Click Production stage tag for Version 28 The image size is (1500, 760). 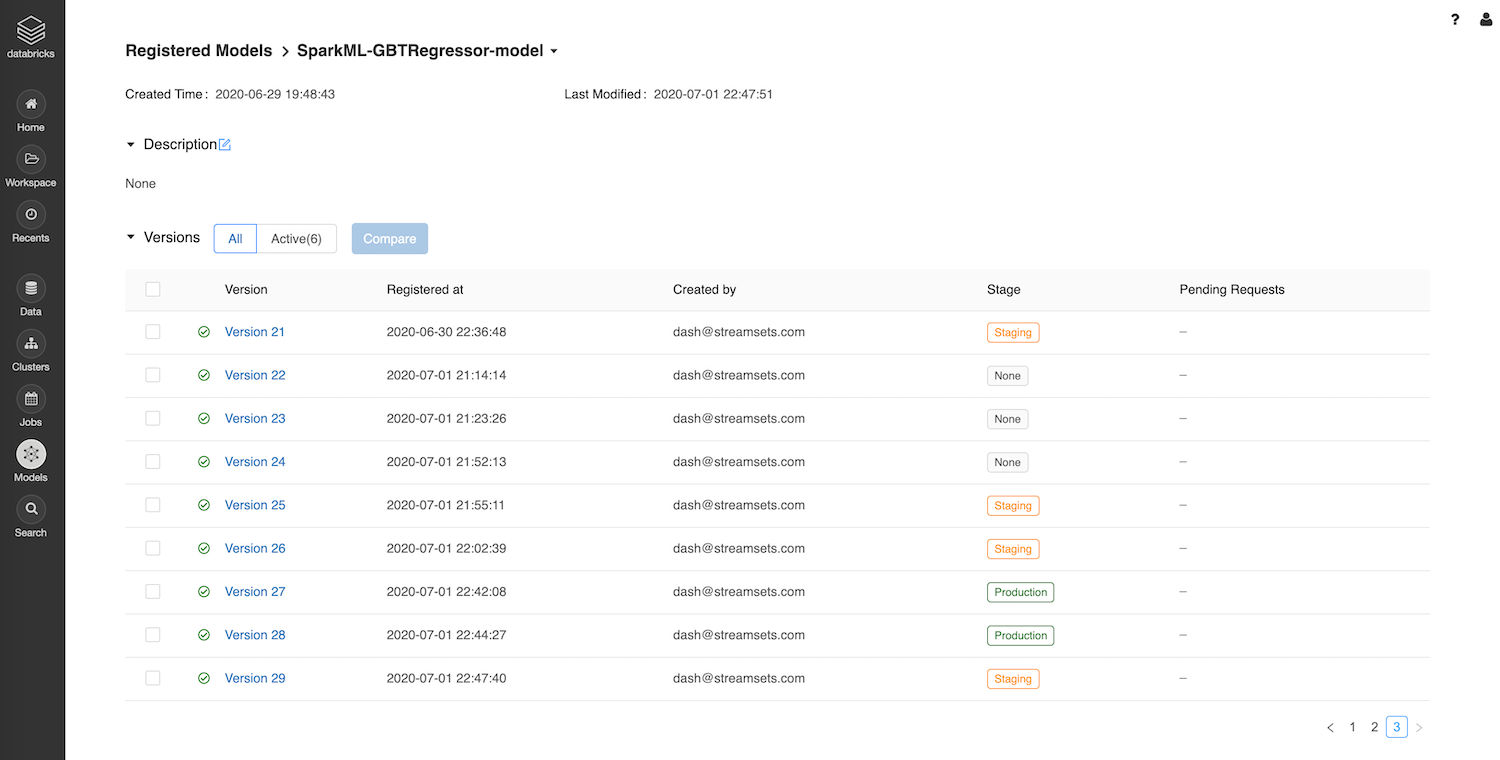pos(1020,636)
